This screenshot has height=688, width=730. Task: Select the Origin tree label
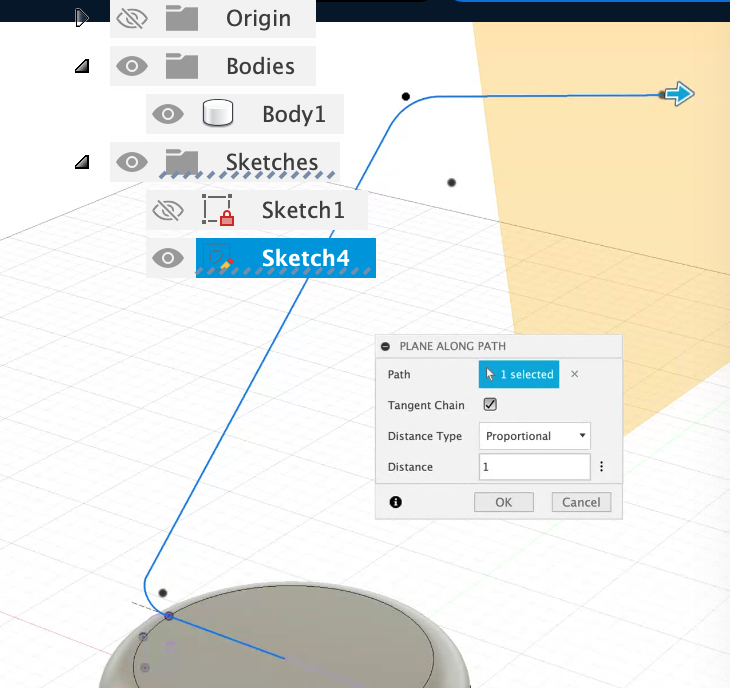259,19
